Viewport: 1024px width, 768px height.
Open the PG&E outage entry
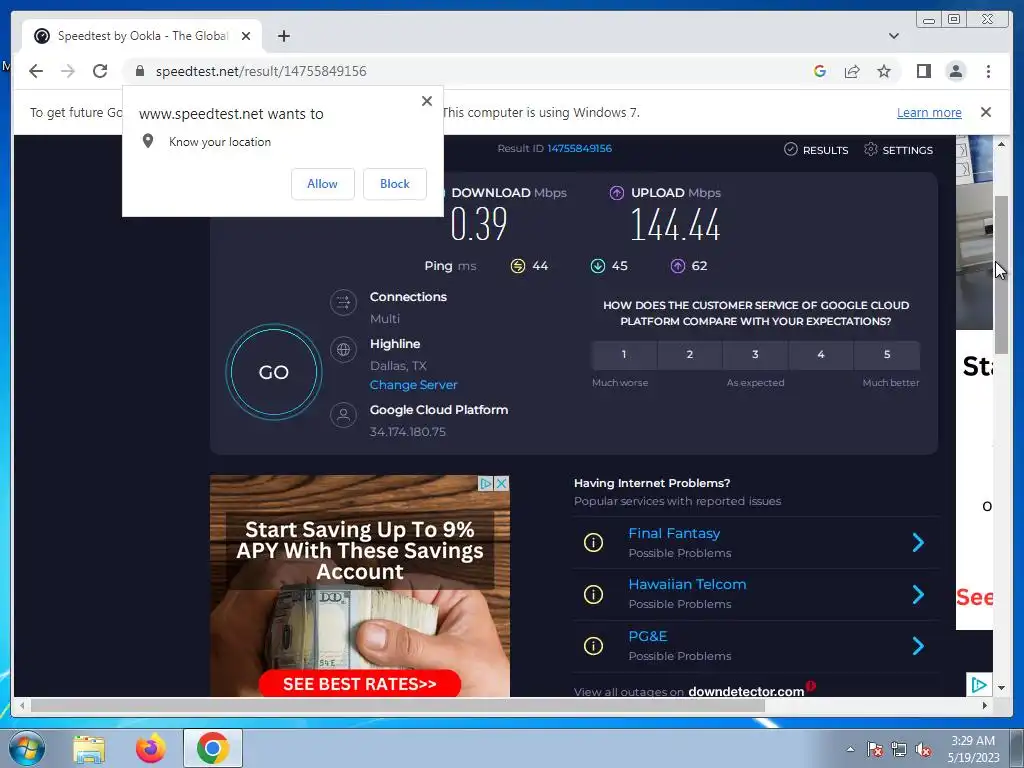pos(648,636)
